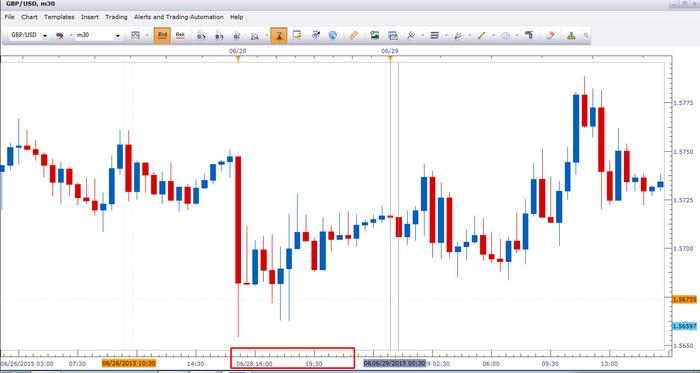The image size is (700, 373).
Task: Click the 19:30 time axis label
Action: pos(314,364)
